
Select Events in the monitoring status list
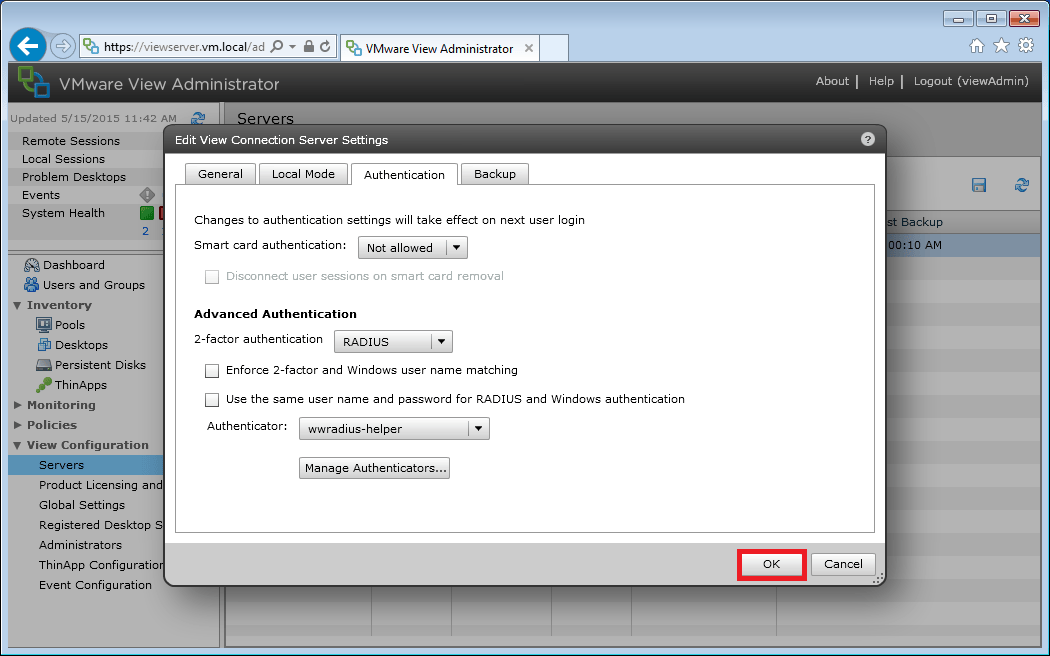click(41, 195)
